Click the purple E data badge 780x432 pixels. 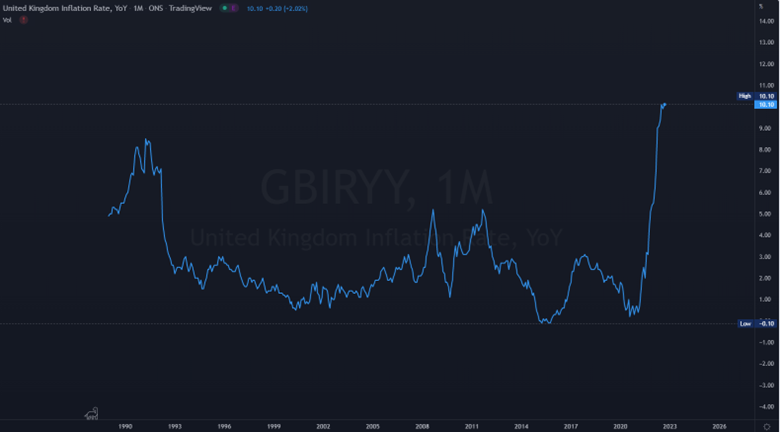tap(234, 8)
